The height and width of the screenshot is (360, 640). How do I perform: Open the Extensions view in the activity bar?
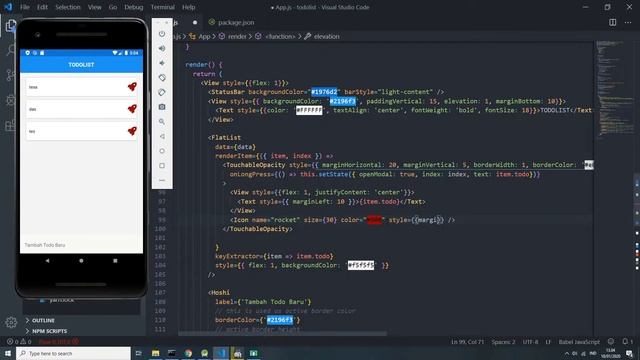coord(11,125)
